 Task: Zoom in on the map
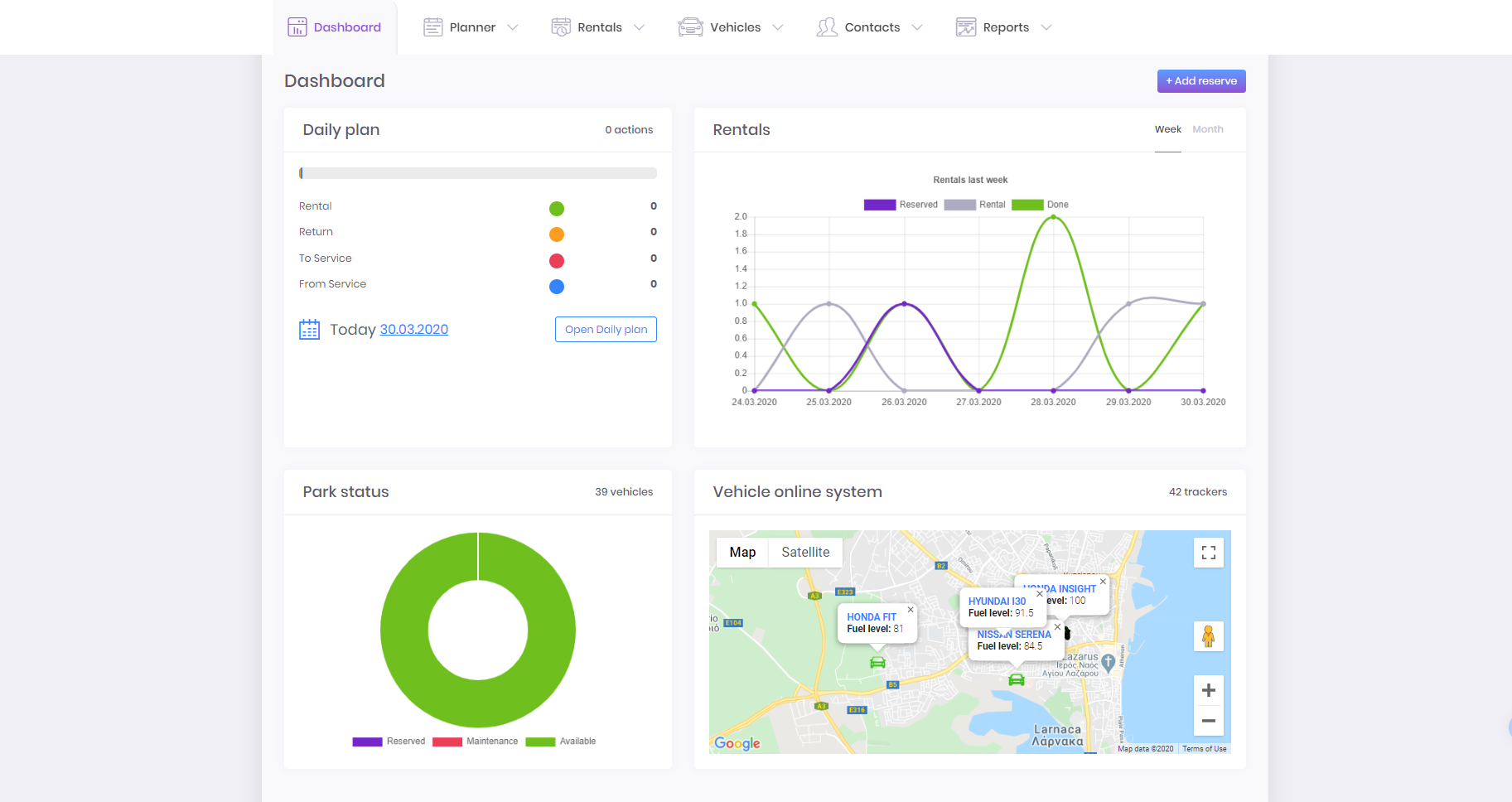(1208, 690)
